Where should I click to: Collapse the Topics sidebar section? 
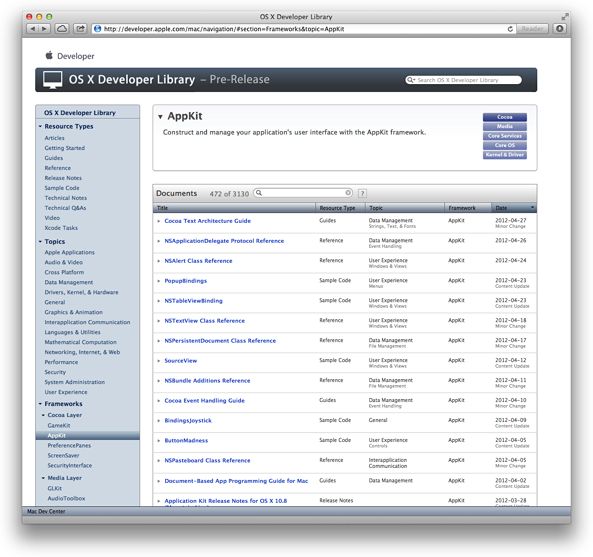point(40,241)
